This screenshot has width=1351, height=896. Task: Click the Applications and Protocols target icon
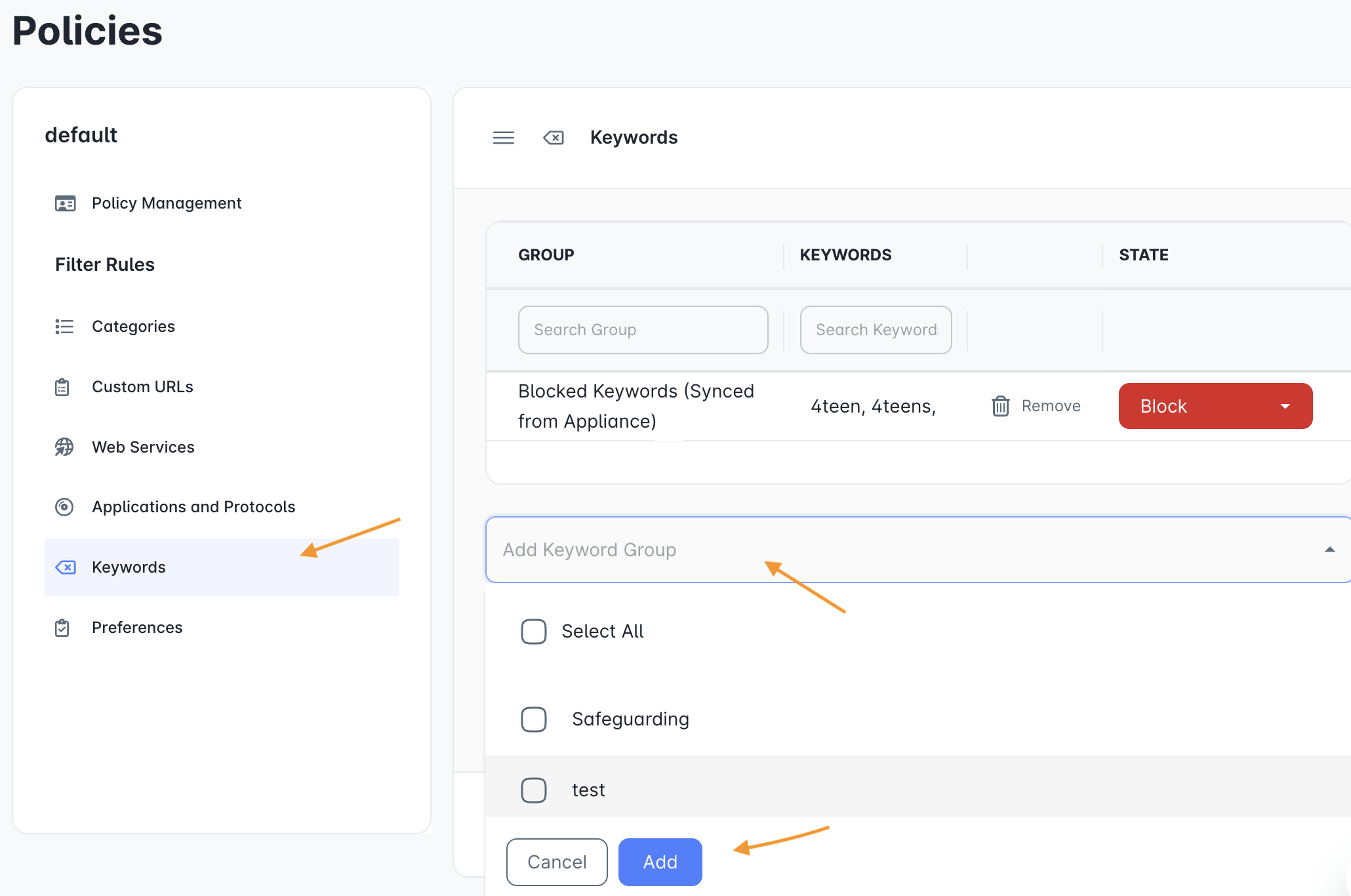(64, 507)
